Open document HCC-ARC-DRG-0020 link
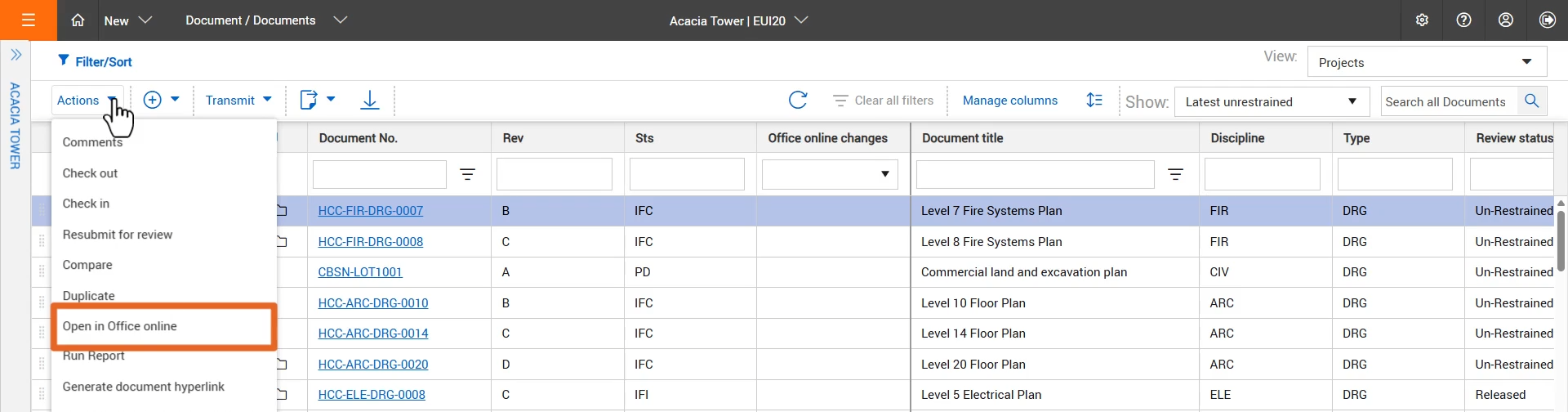Screen dimensions: 1568x412 tap(373, 365)
